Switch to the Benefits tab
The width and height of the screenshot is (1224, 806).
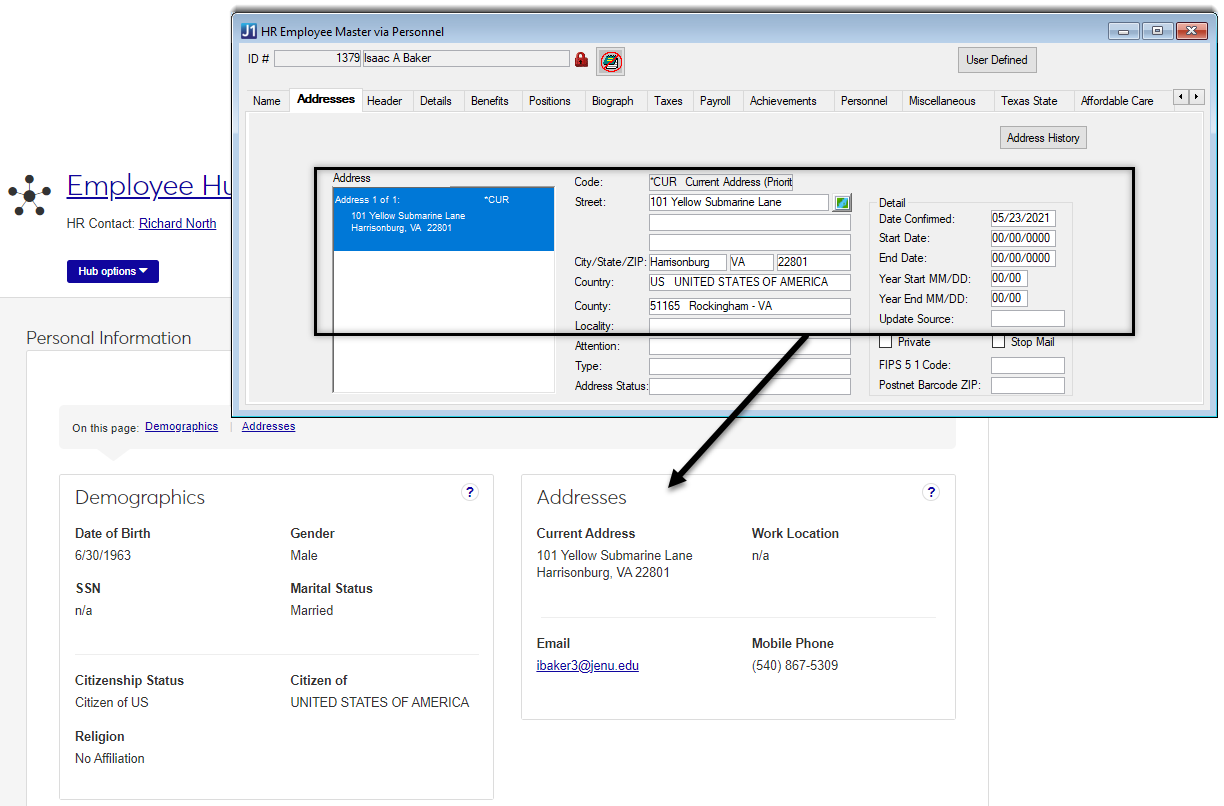tap(490, 101)
